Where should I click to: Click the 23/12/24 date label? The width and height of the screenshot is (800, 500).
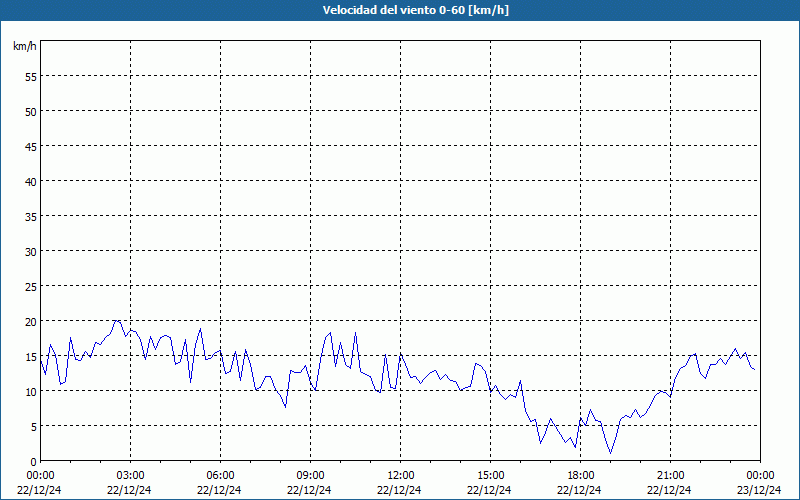pyautogui.click(x=760, y=490)
